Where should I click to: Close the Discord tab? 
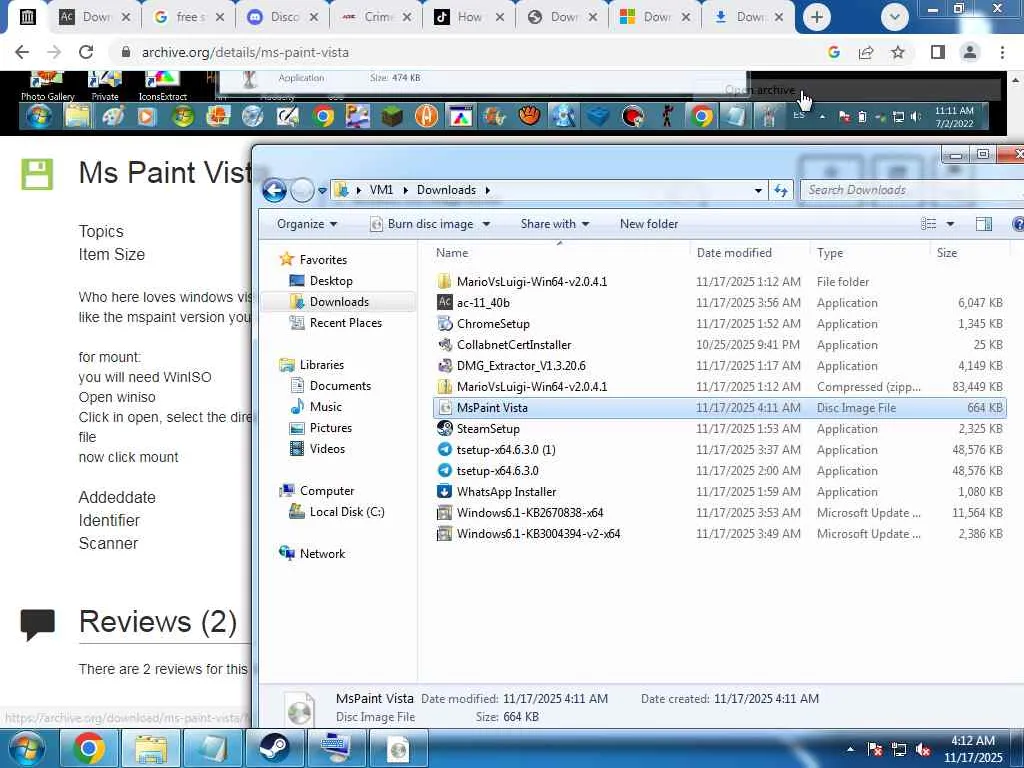point(313,17)
